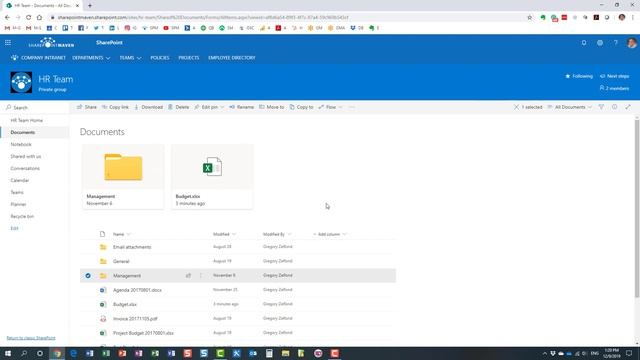640x360 pixels.
Task: Reload the browser page
Action: (x=28, y=18)
